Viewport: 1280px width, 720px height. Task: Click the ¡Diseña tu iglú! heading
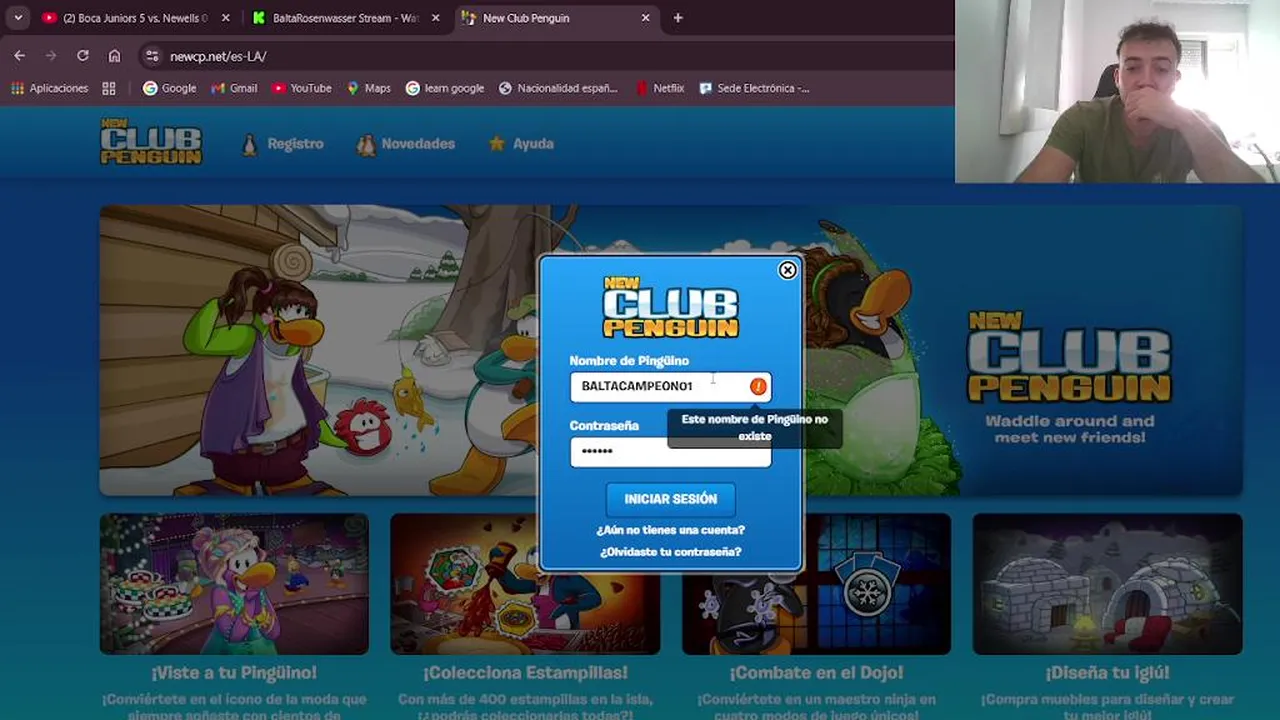tap(1107, 673)
